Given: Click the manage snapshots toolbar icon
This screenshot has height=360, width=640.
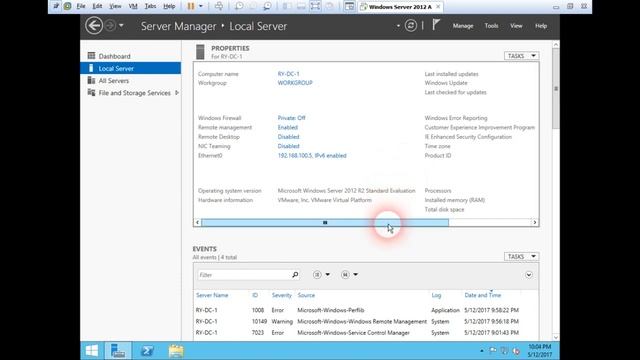Looking at the screenshot, I should point(267,6).
